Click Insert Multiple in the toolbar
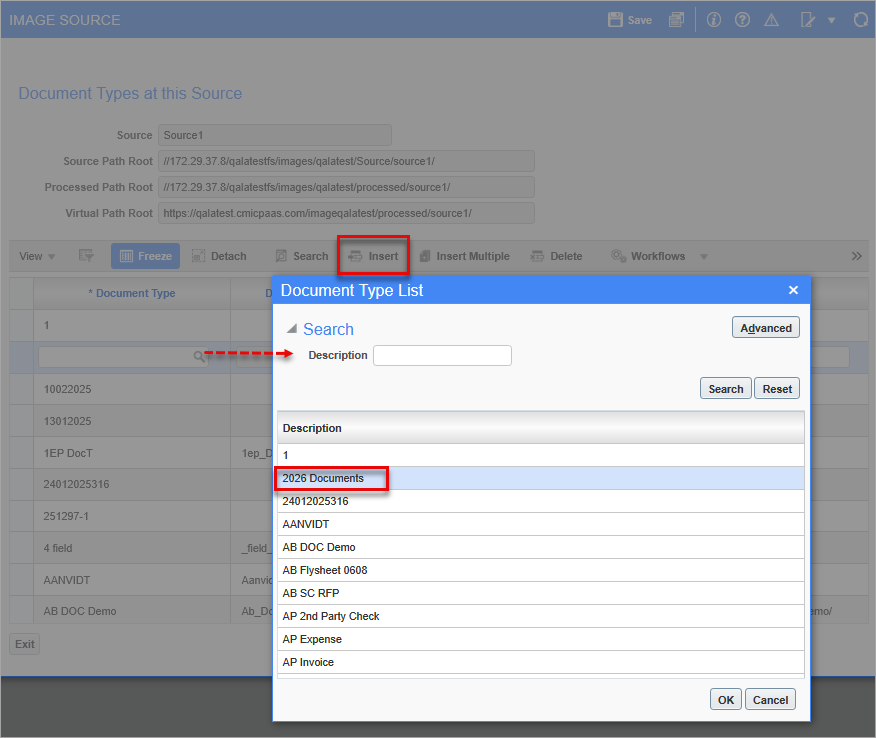876x738 pixels. [464, 256]
